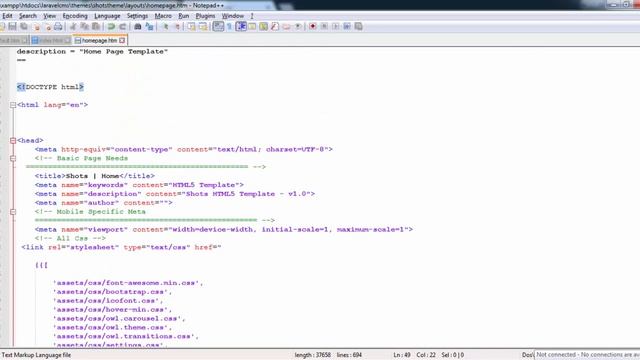The height and width of the screenshot is (360, 640).
Task: Click the 'Ln : 49' status bar entry
Action: coord(402,355)
